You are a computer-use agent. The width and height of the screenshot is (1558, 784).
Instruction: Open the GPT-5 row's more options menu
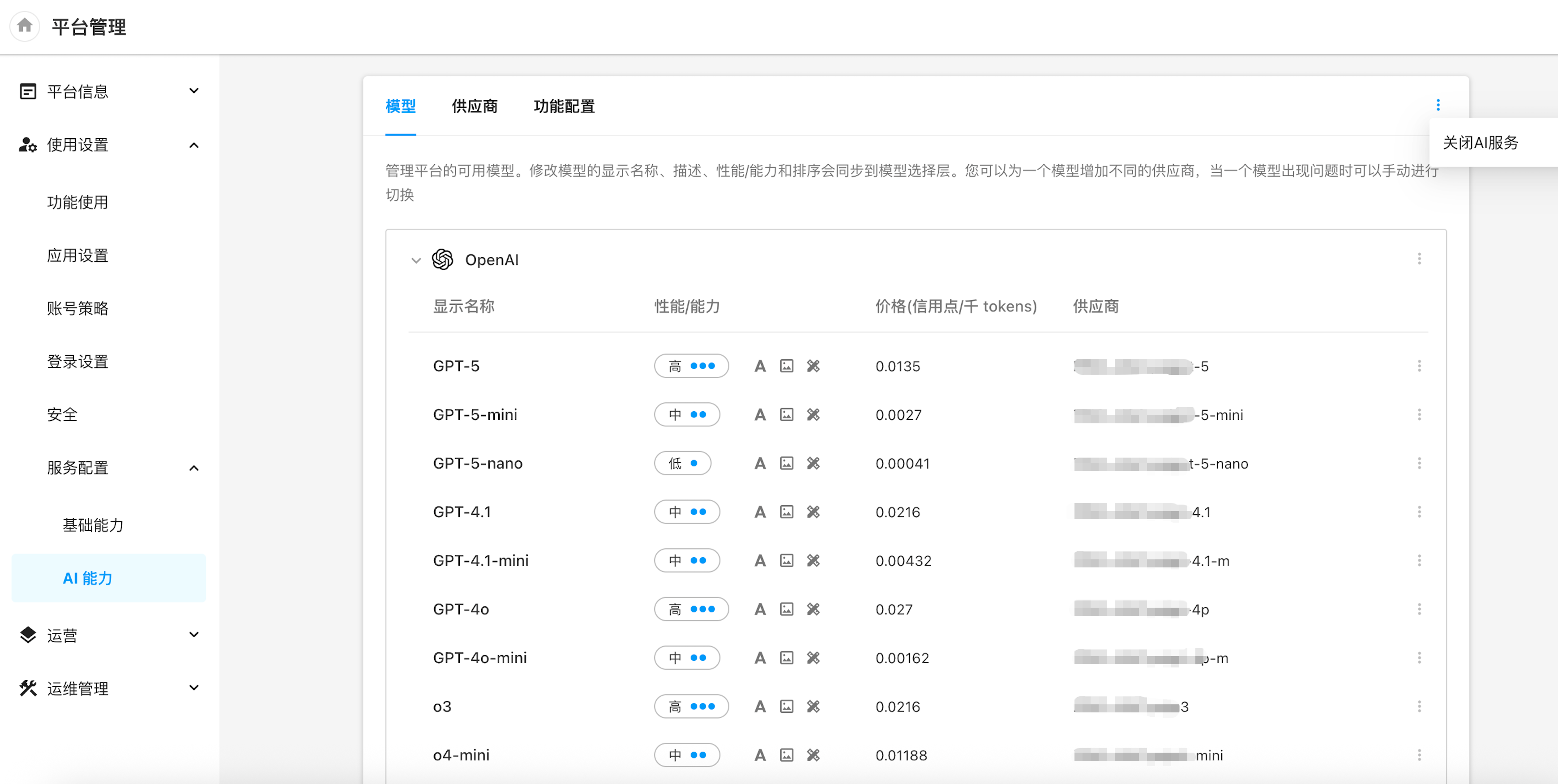(1419, 366)
